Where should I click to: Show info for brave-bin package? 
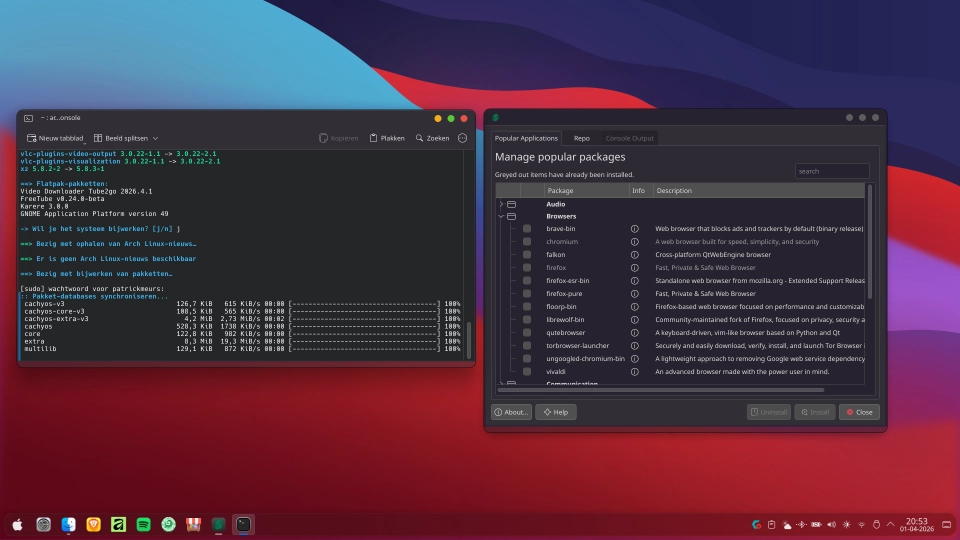635,229
